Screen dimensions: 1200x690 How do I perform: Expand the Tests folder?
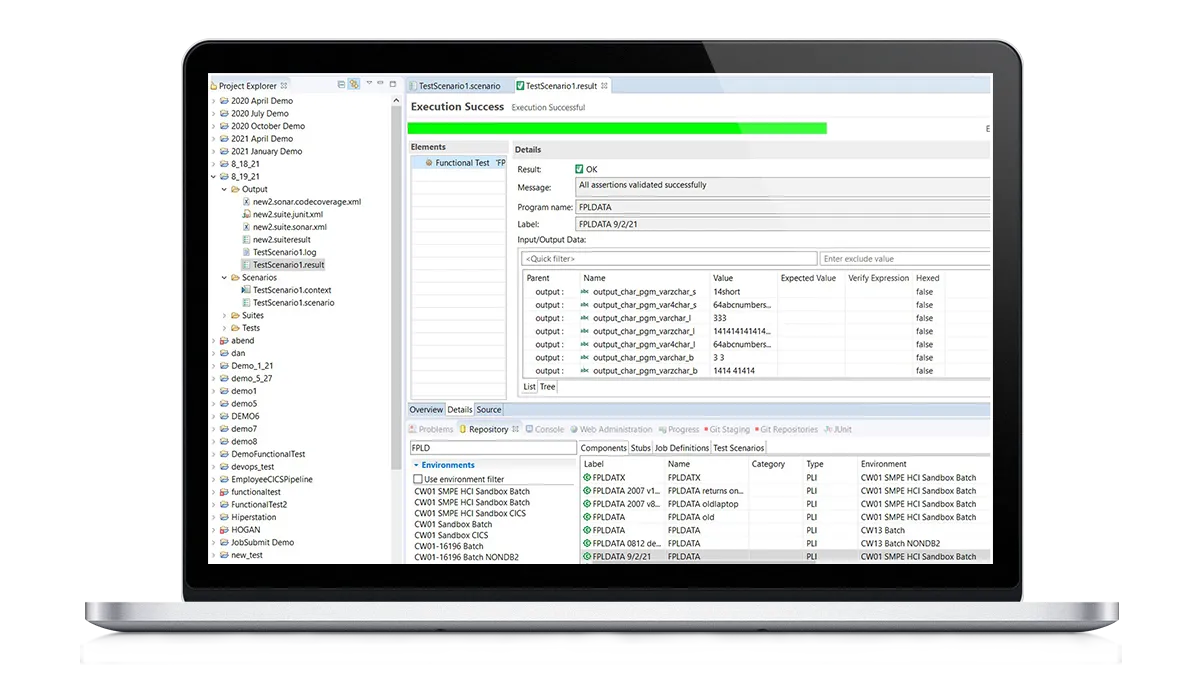coord(224,328)
